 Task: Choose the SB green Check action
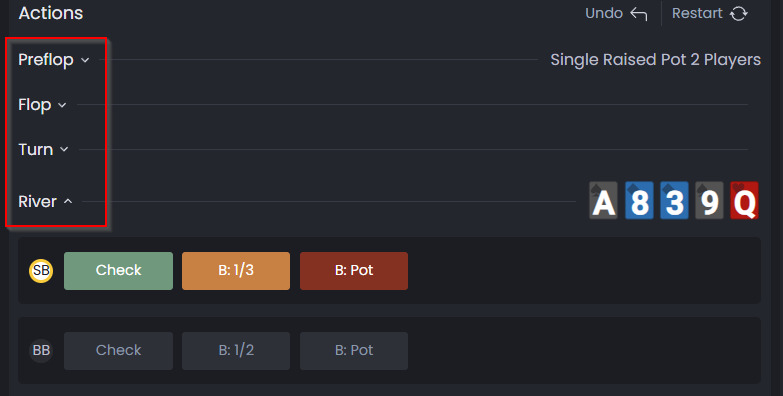pyautogui.click(x=118, y=271)
